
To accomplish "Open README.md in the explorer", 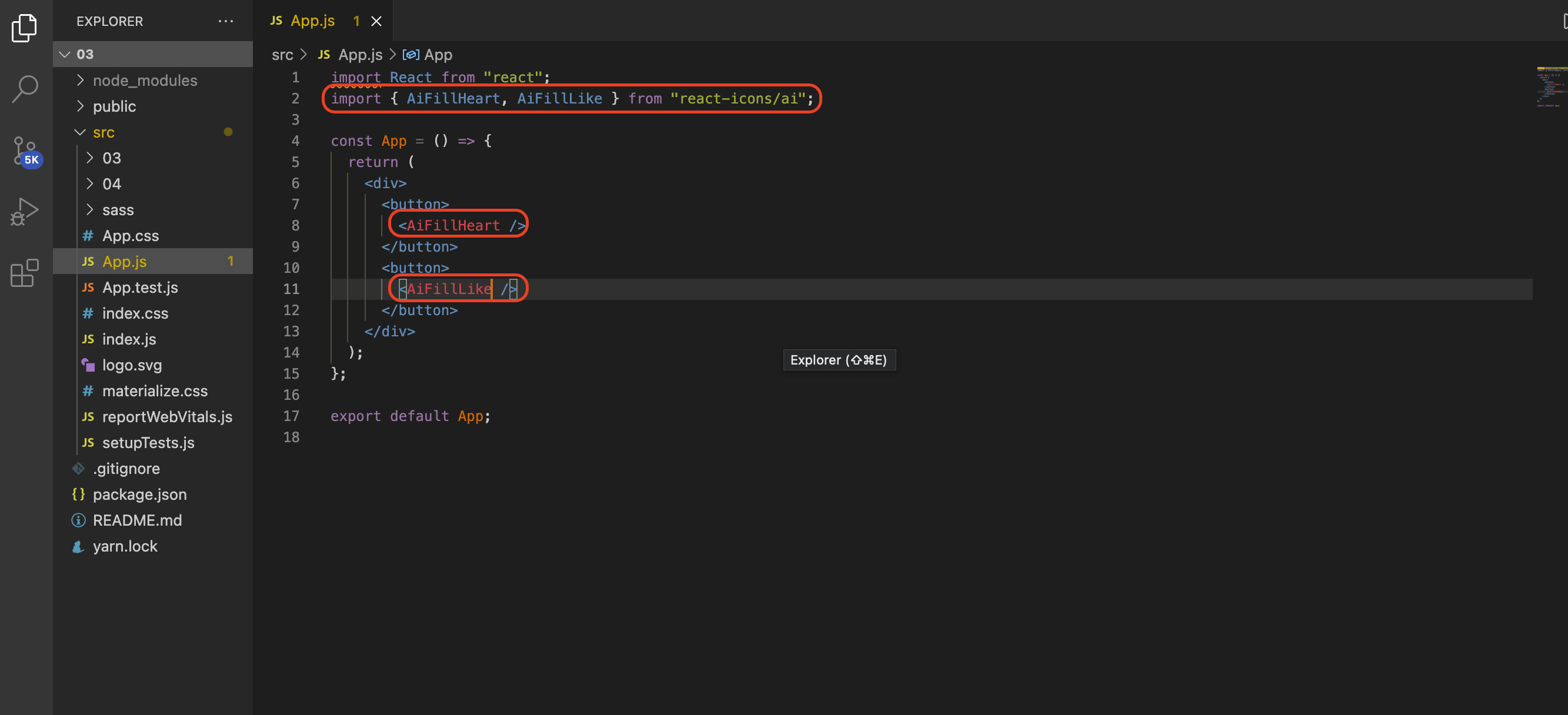I will click(x=137, y=520).
